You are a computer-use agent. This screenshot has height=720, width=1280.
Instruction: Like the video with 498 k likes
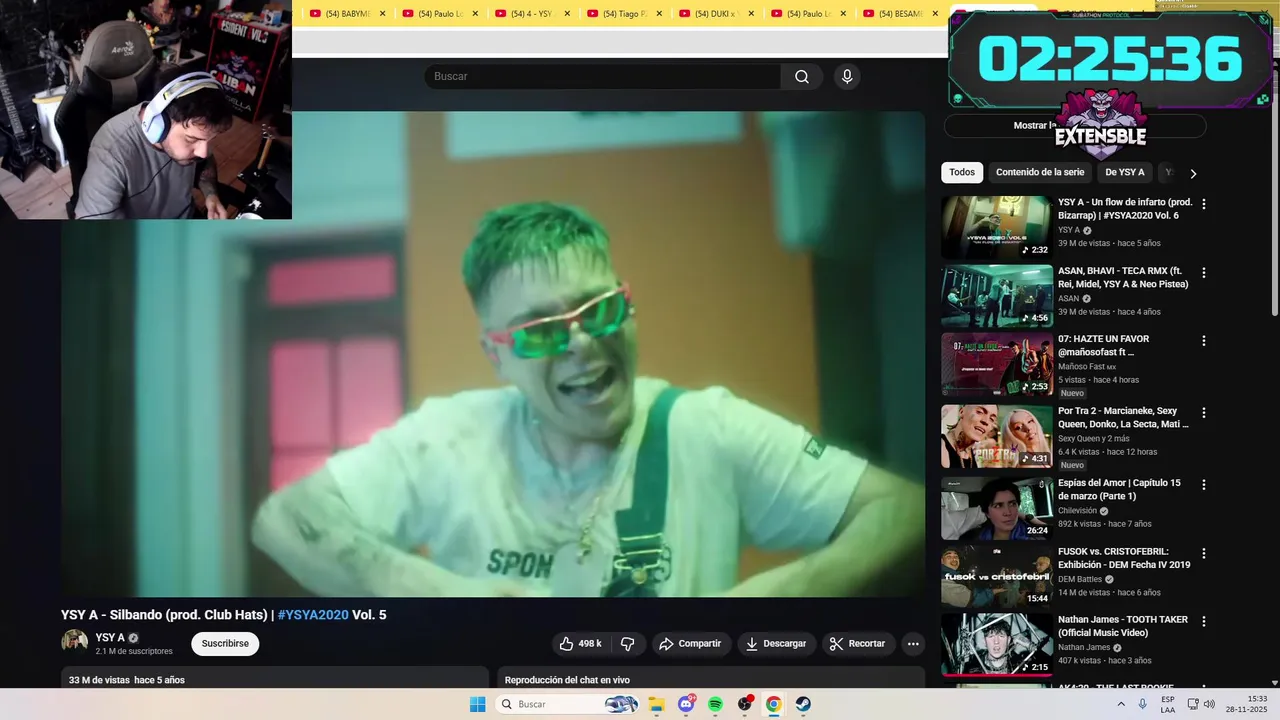tap(580, 644)
